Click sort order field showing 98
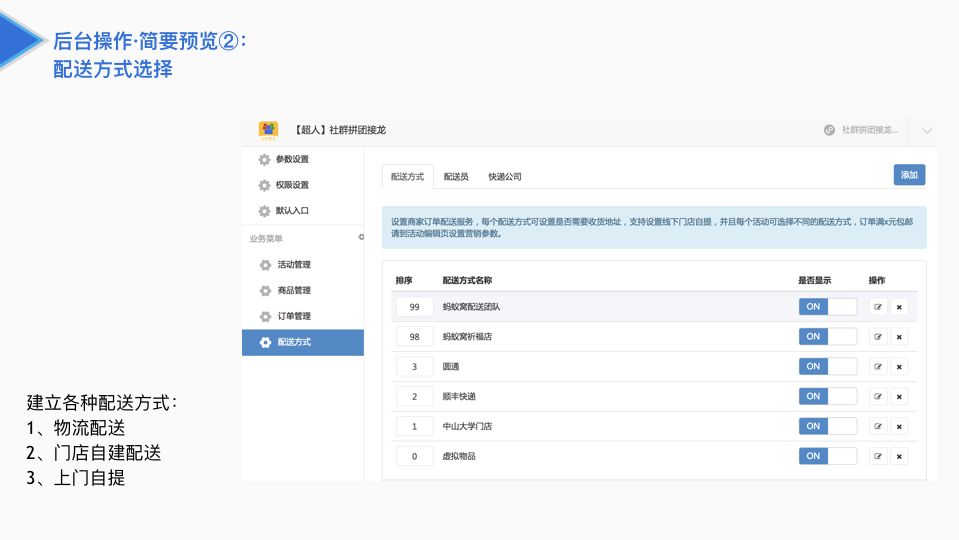Screen dimensions: 959x540 click(x=415, y=337)
